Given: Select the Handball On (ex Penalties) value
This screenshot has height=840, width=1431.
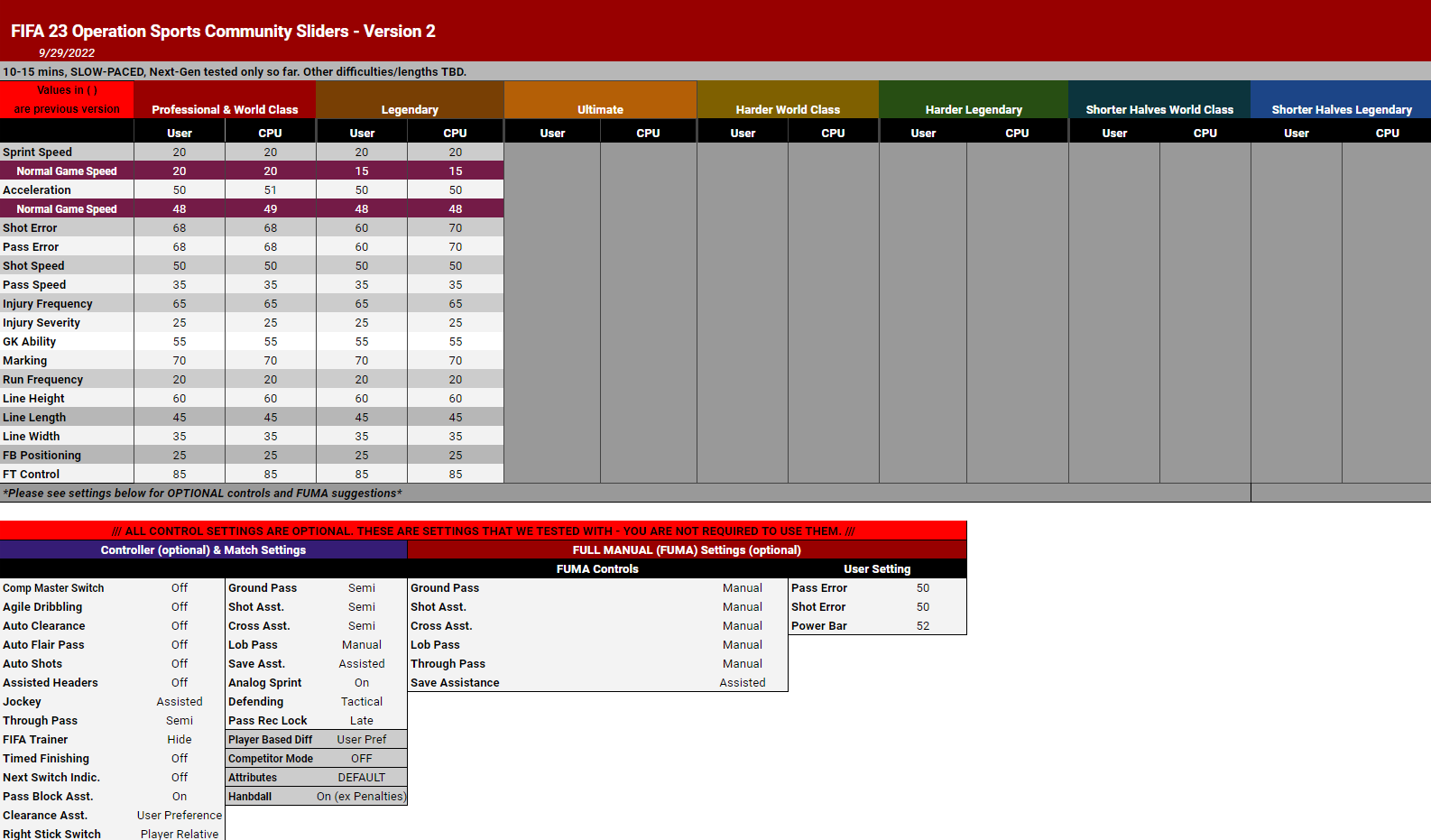Looking at the screenshot, I should [x=361, y=797].
